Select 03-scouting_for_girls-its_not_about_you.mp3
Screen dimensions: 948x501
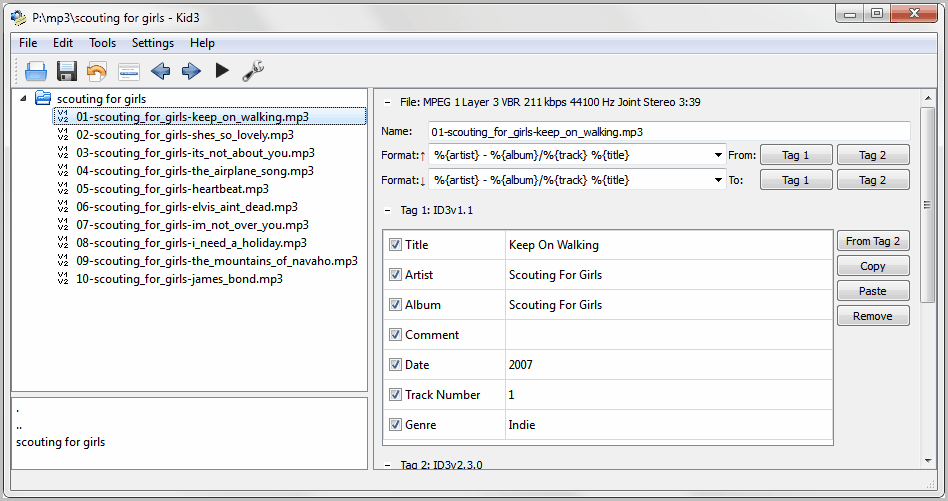(x=195, y=153)
